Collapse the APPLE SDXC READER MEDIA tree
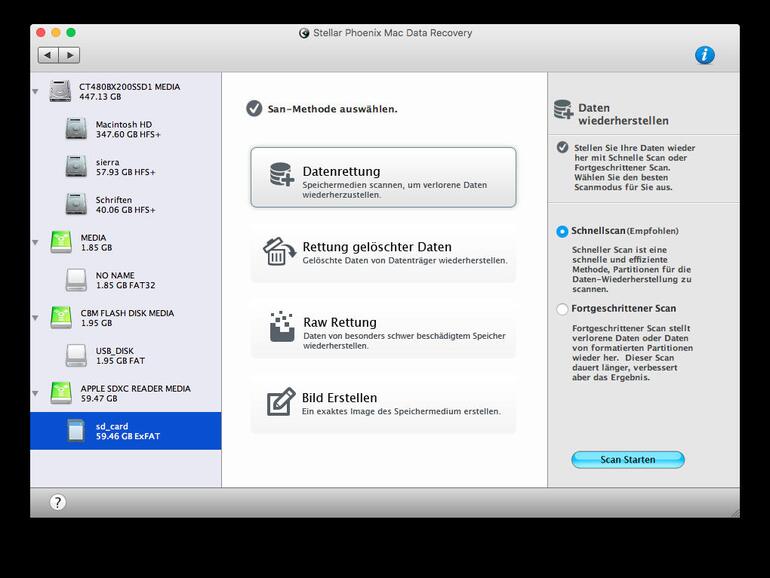 point(35,393)
